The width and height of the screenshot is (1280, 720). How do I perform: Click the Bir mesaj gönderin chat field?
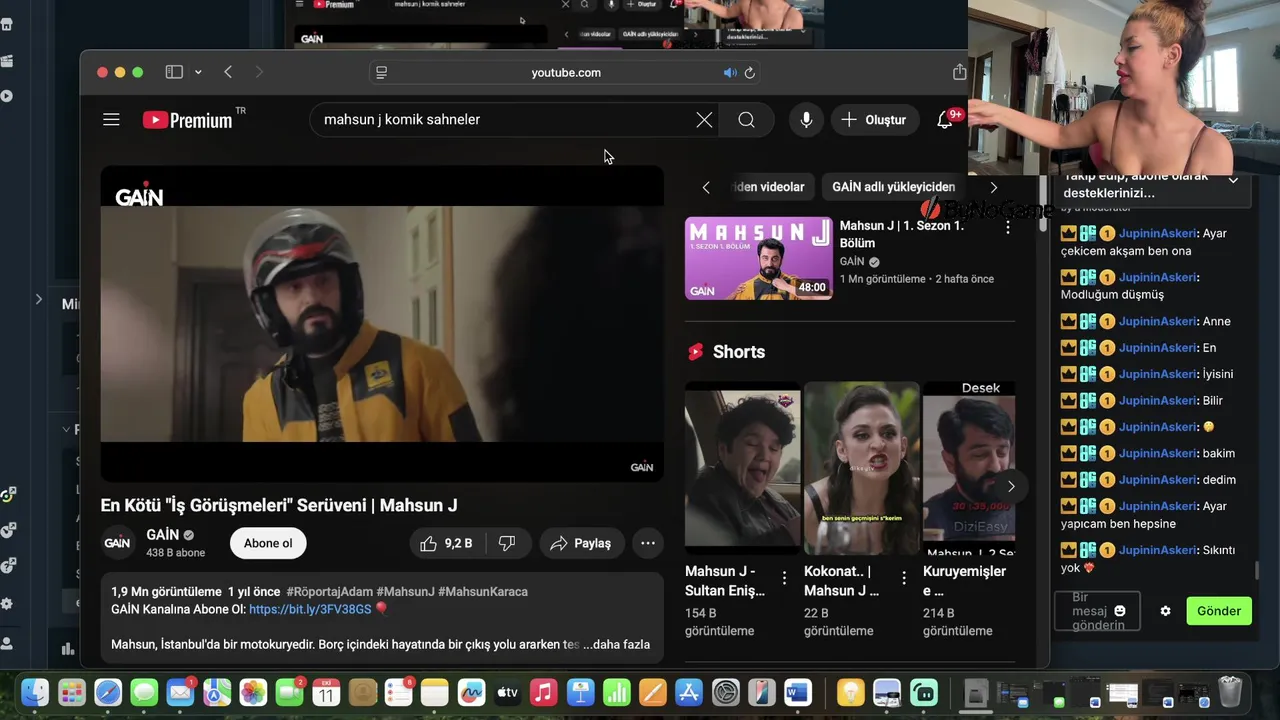pyautogui.click(x=1096, y=611)
